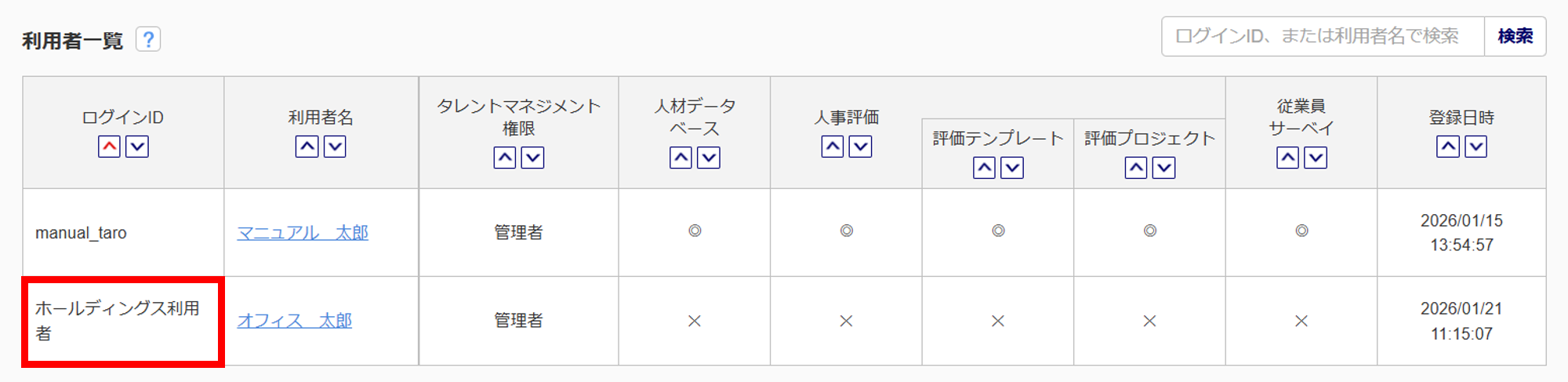Image resolution: width=1568 pixels, height=382 pixels.
Task: Sort 人材データベース column descending
Action: [709, 158]
